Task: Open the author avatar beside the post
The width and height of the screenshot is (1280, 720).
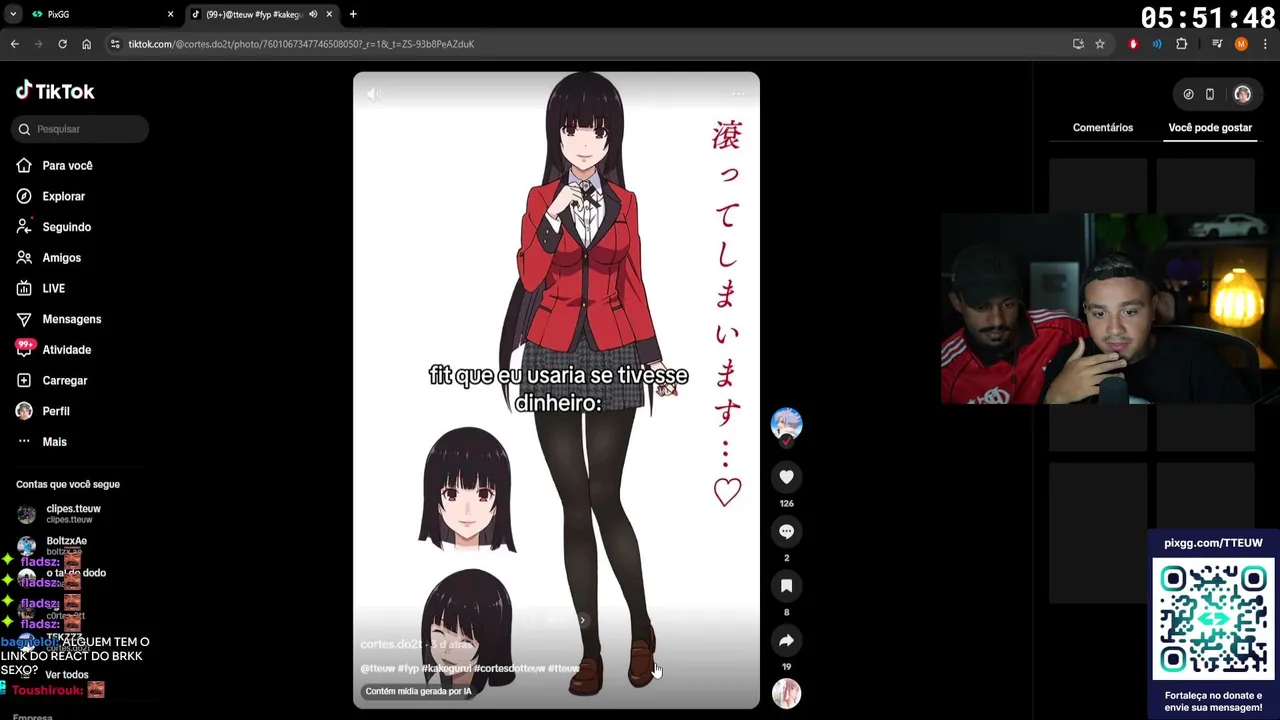Action: coord(786,424)
